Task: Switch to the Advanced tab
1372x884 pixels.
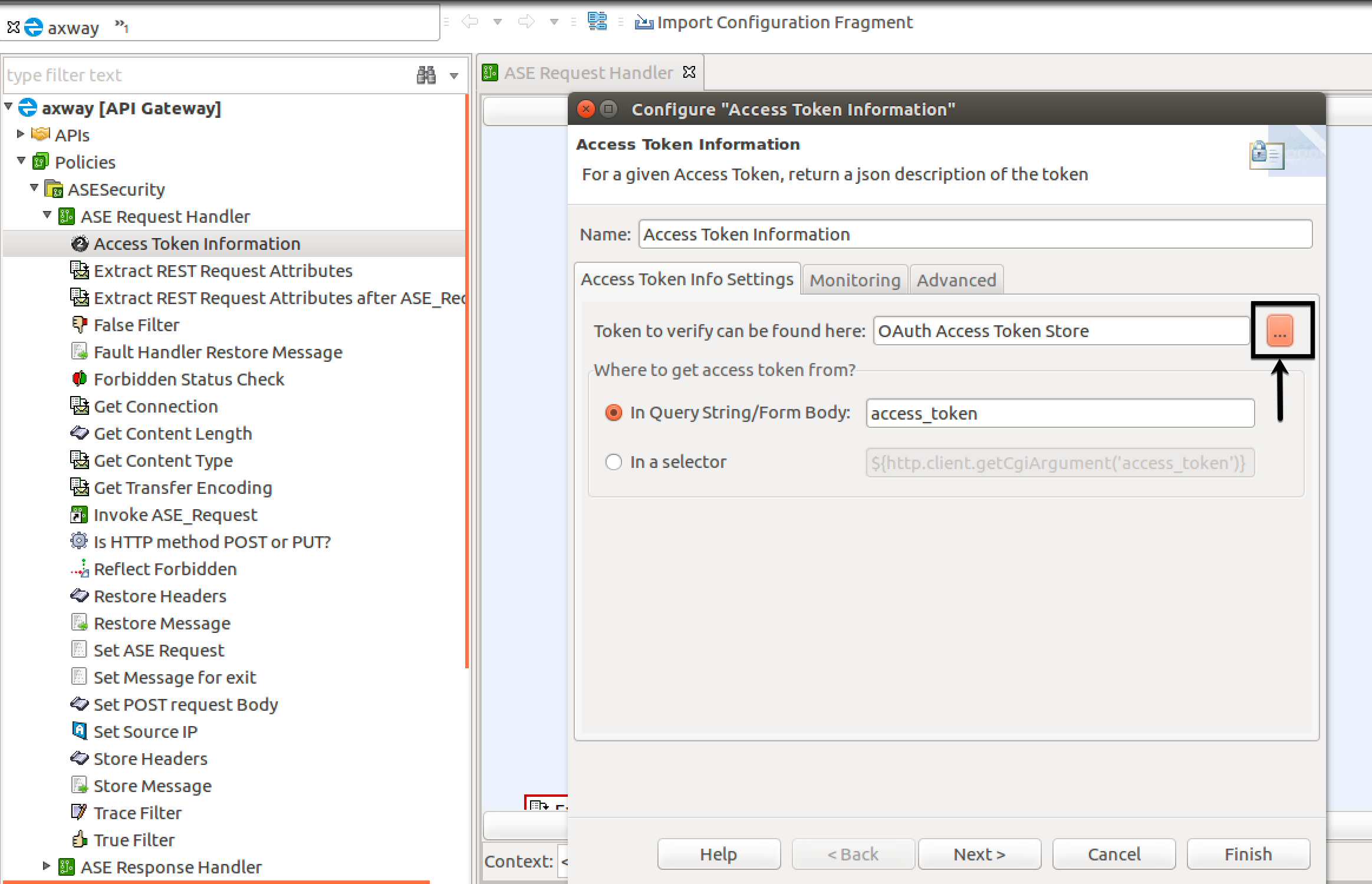Action: (954, 280)
